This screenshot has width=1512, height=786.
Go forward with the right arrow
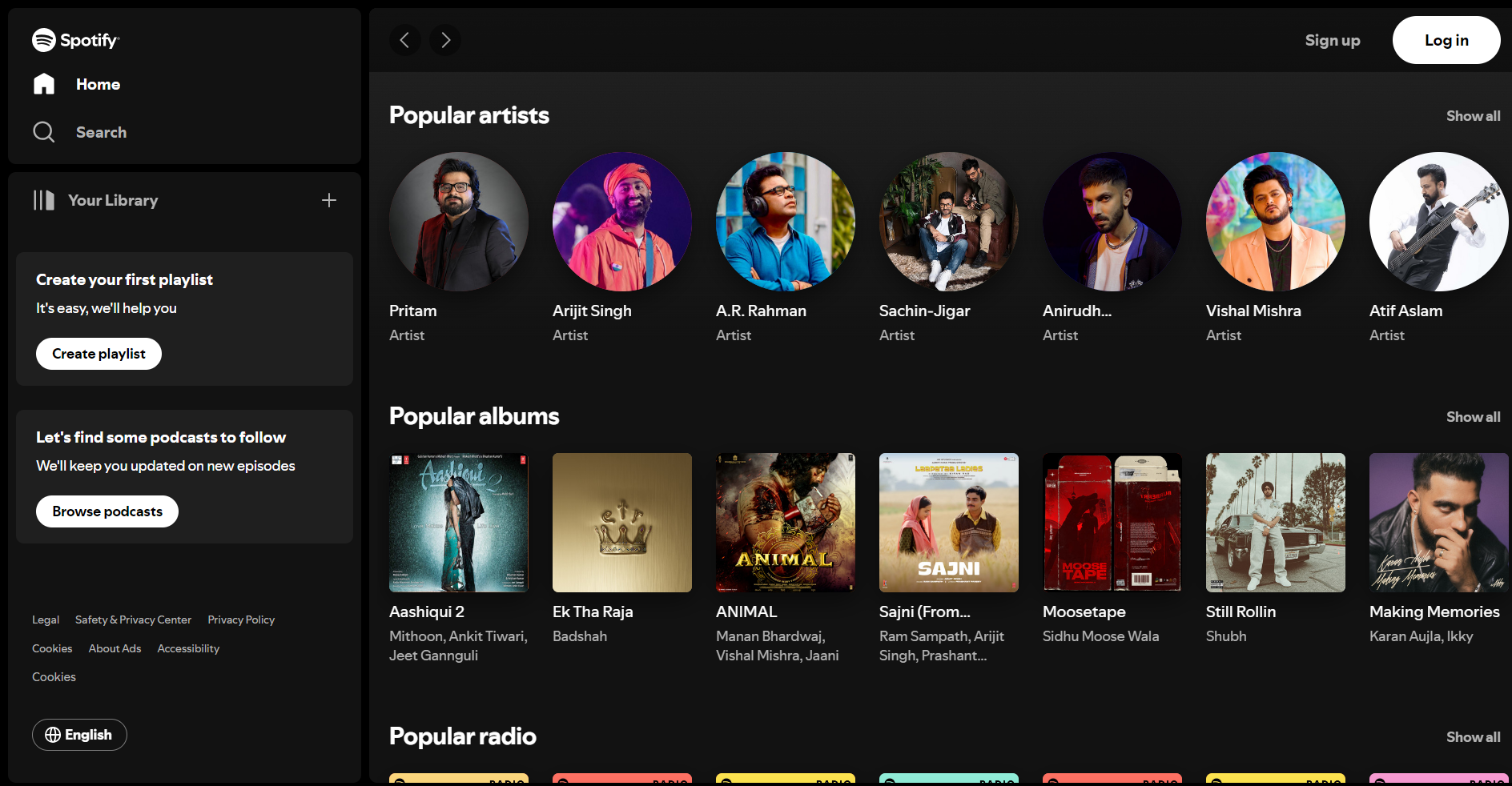click(x=445, y=40)
